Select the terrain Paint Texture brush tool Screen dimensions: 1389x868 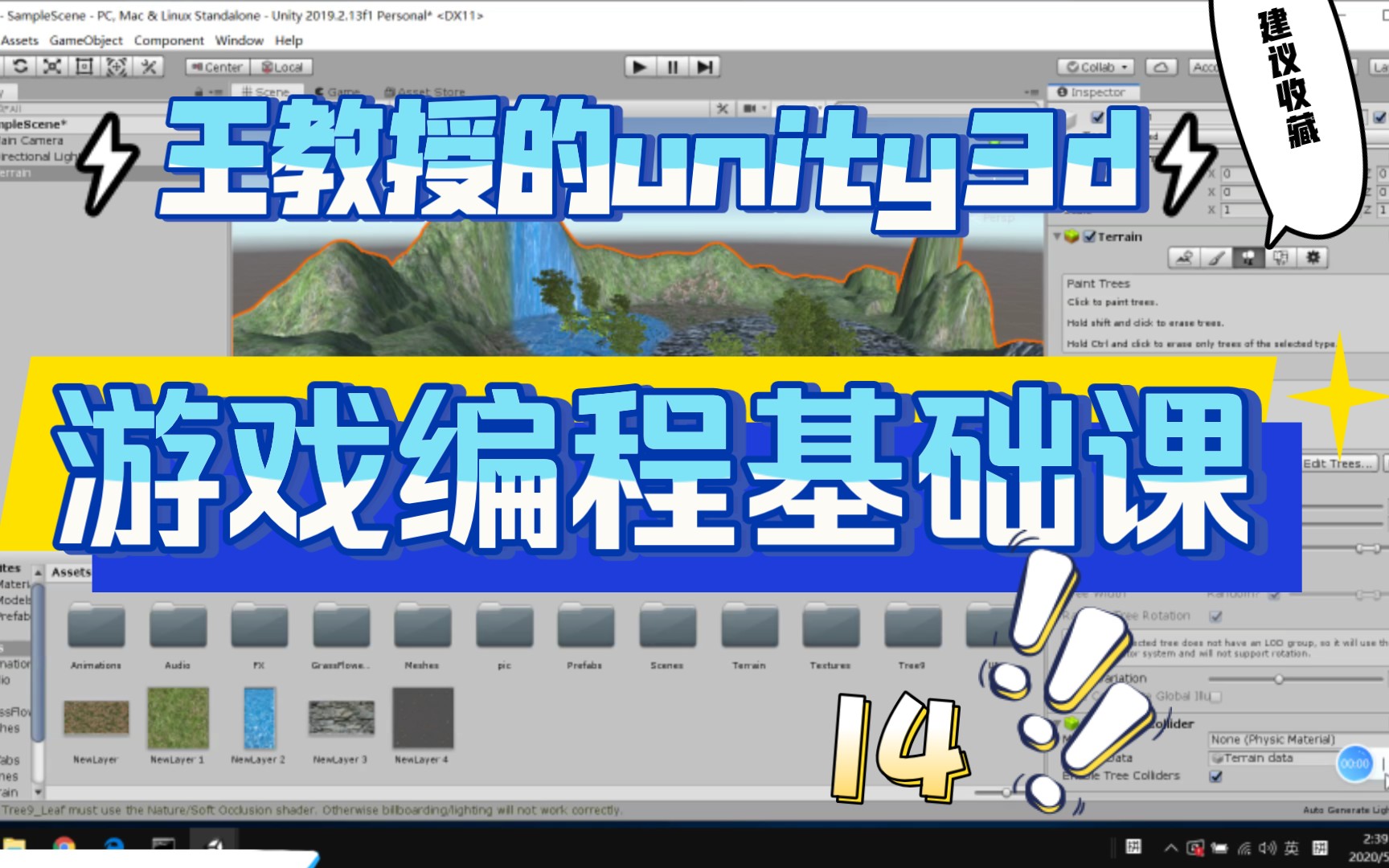[x=1217, y=259]
